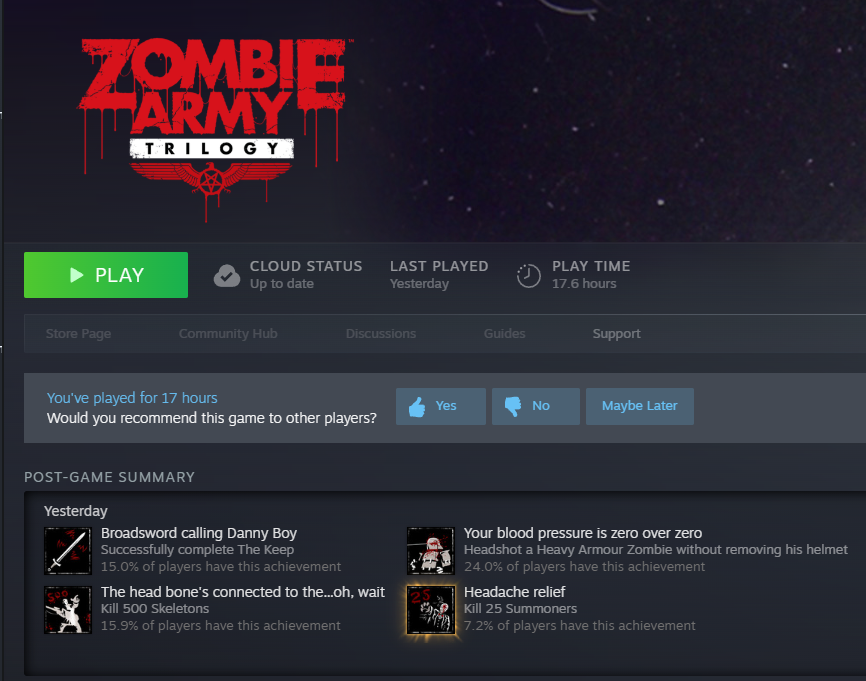Open the Store Page tab
The image size is (866, 681).
point(78,334)
